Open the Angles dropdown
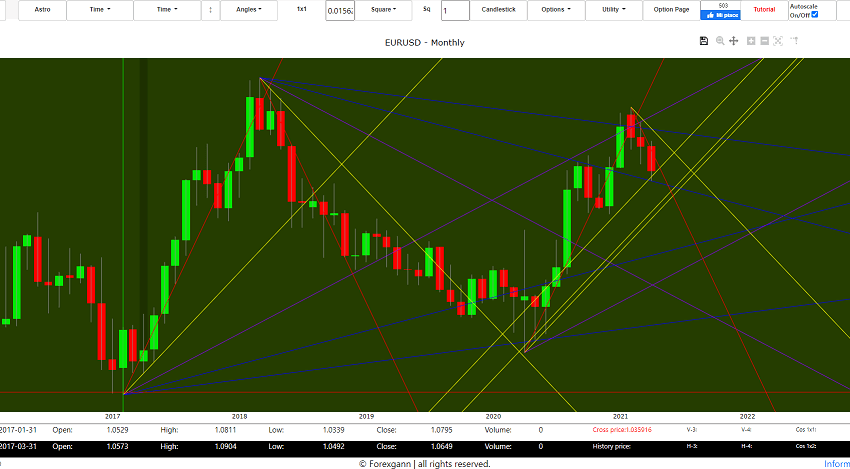Viewport: 850px width, 469px height. (248, 10)
